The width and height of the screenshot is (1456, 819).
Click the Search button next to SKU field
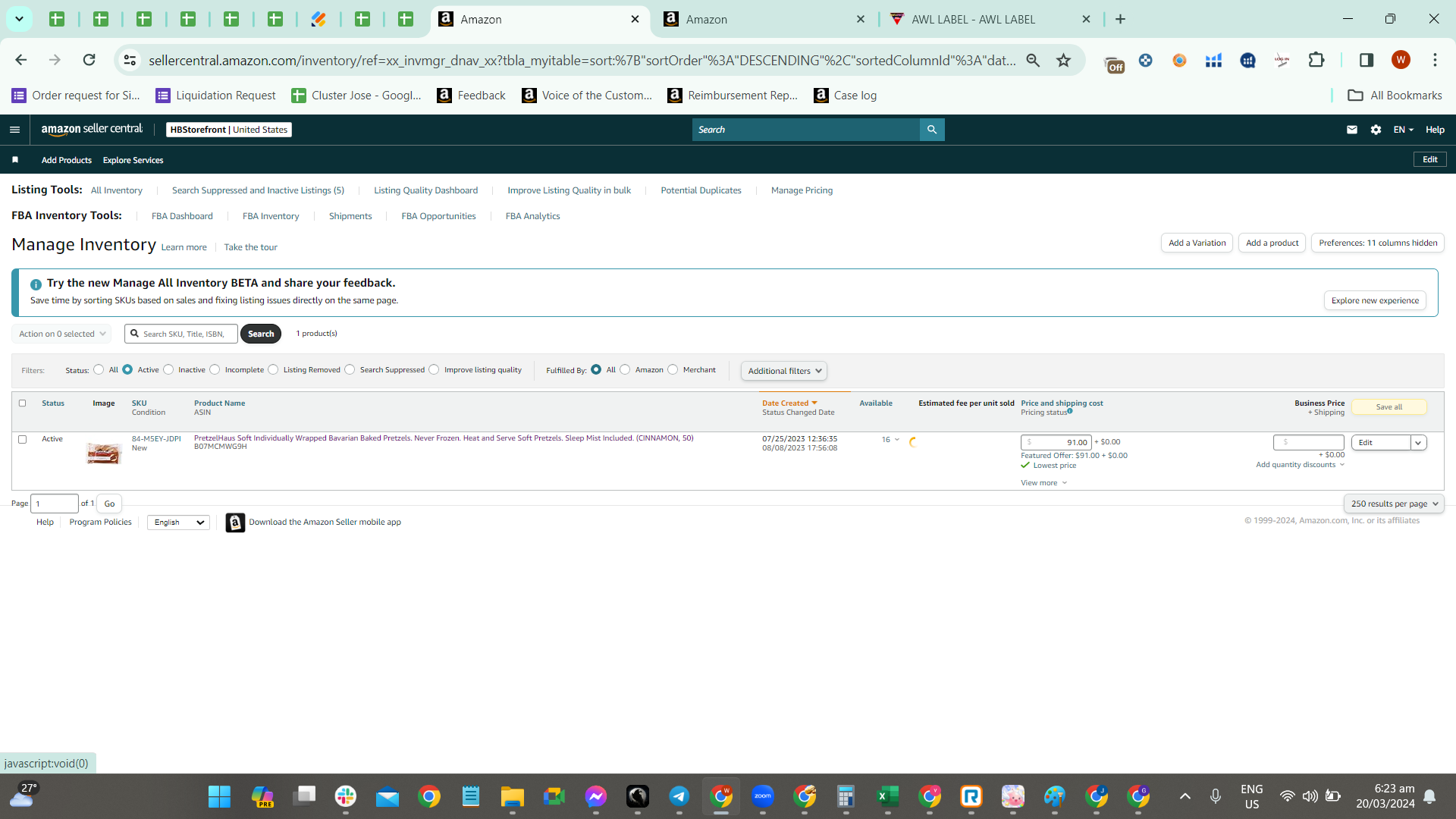(261, 334)
